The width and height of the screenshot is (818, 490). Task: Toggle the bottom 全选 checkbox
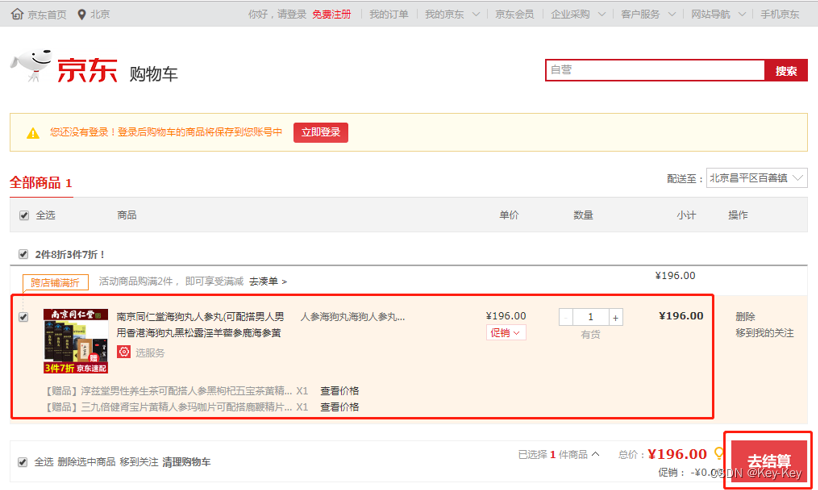(x=22, y=462)
